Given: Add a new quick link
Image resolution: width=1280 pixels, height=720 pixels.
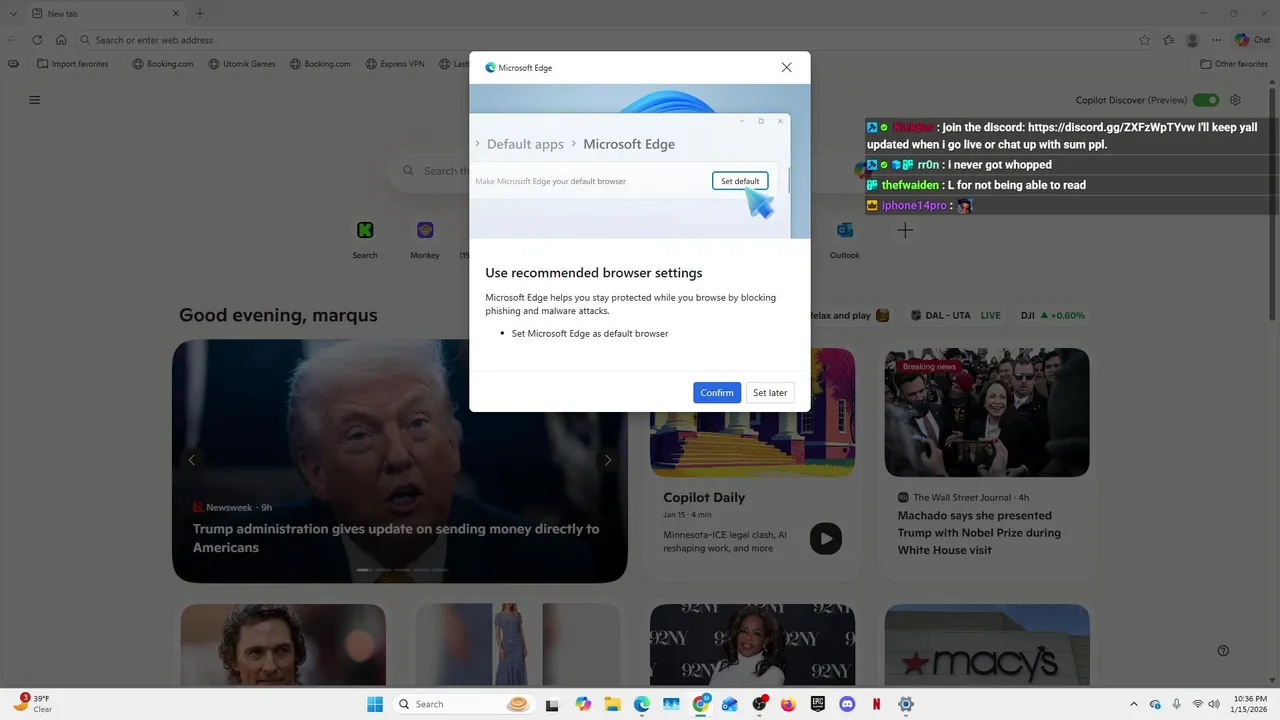Looking at the screenshot, I should click(905, 230).
